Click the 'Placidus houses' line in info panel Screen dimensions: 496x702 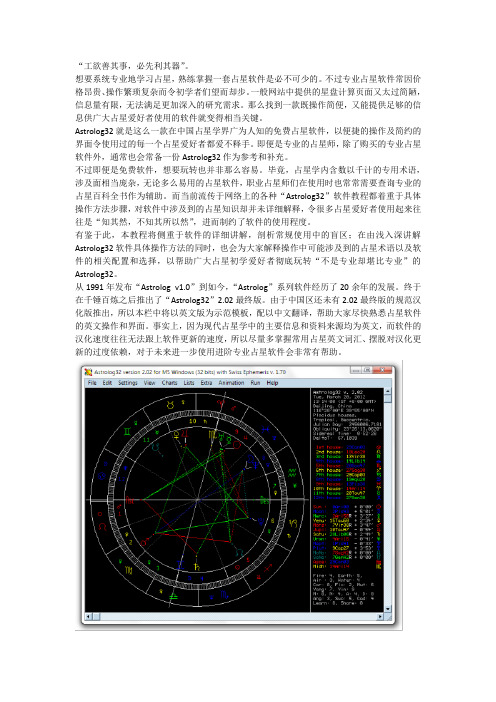(x=334, y=415)
